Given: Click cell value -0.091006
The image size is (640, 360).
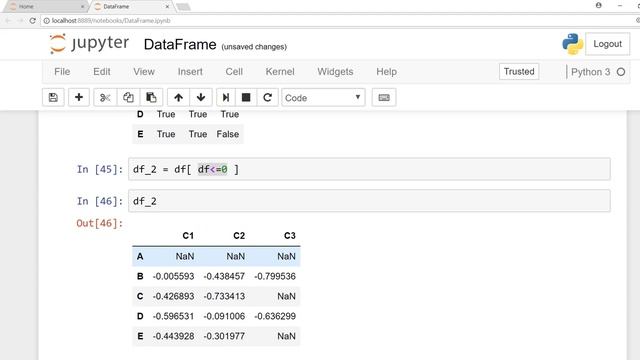Looking at the screenshot, I should pyautogui.click(x=224, y=316).
